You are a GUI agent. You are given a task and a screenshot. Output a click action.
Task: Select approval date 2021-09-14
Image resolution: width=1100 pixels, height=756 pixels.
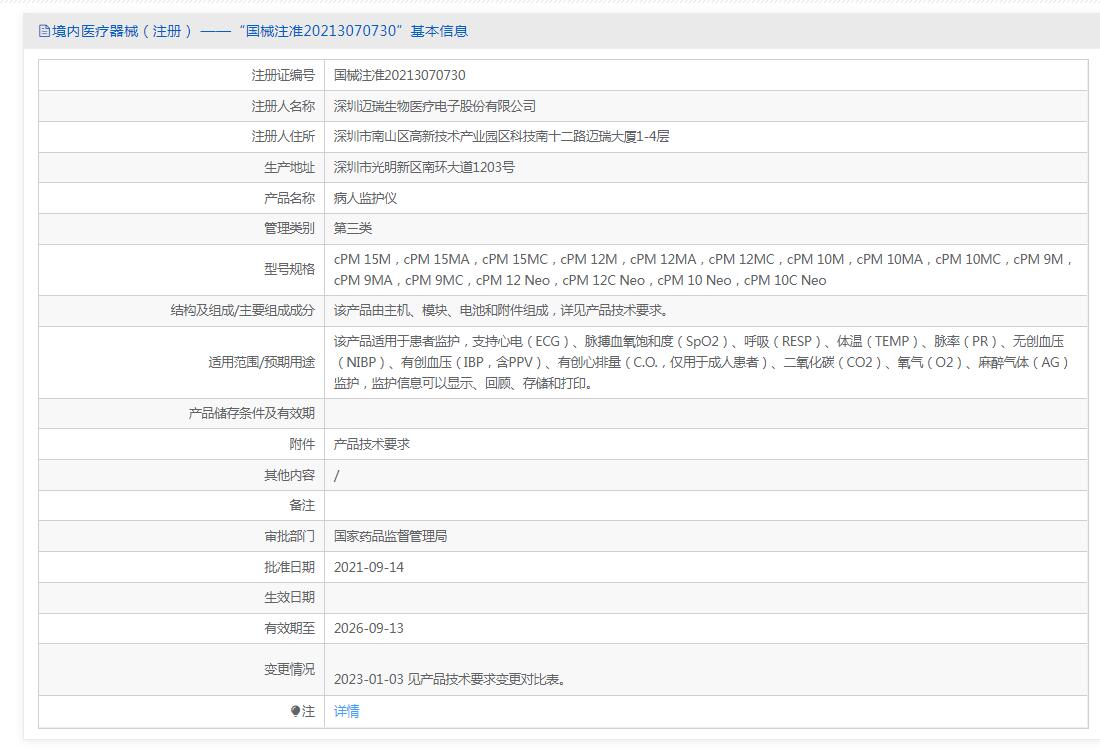tap(369, 567)
